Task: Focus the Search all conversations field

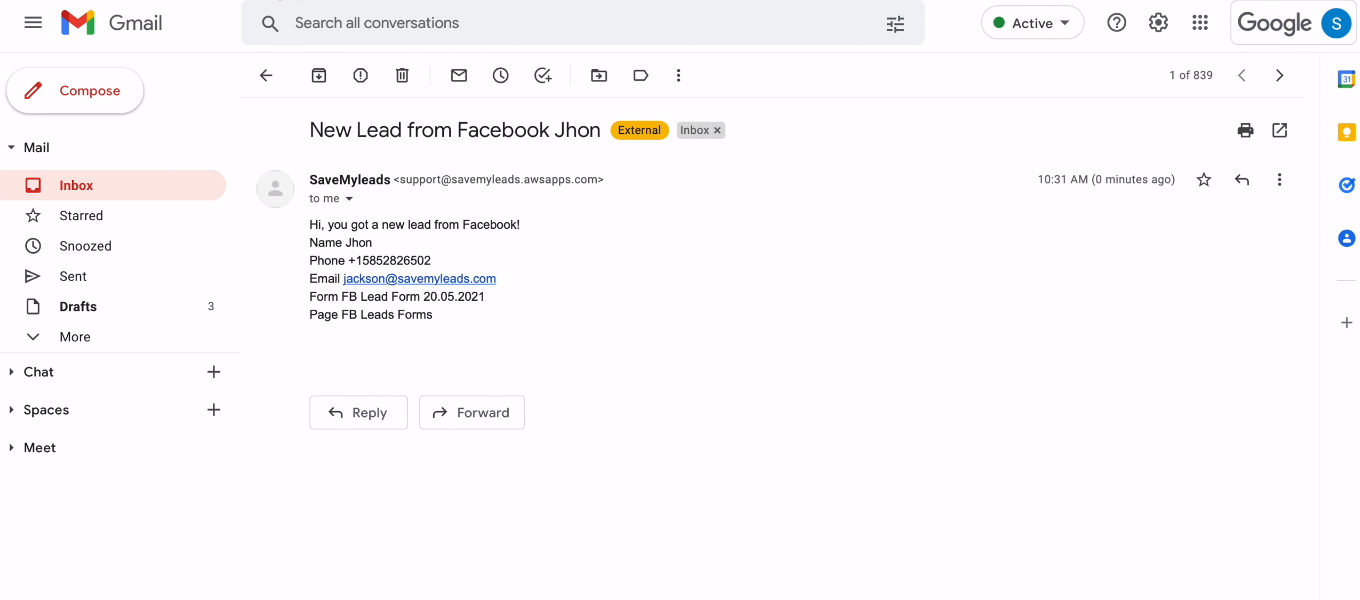Action: coord(583,23)
